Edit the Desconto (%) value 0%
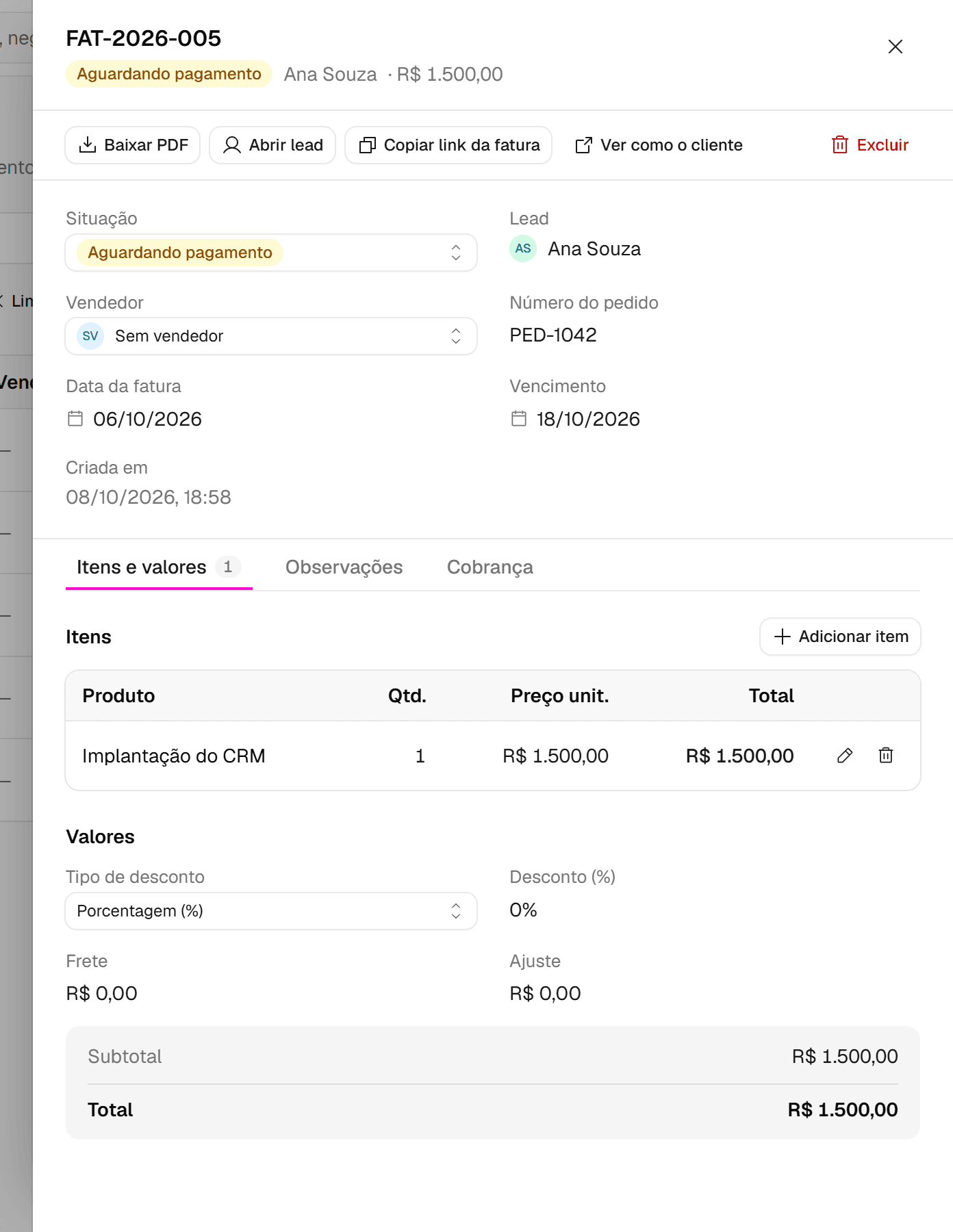The width and height of the screenshot is (953, 1232). tap(523, 910)
